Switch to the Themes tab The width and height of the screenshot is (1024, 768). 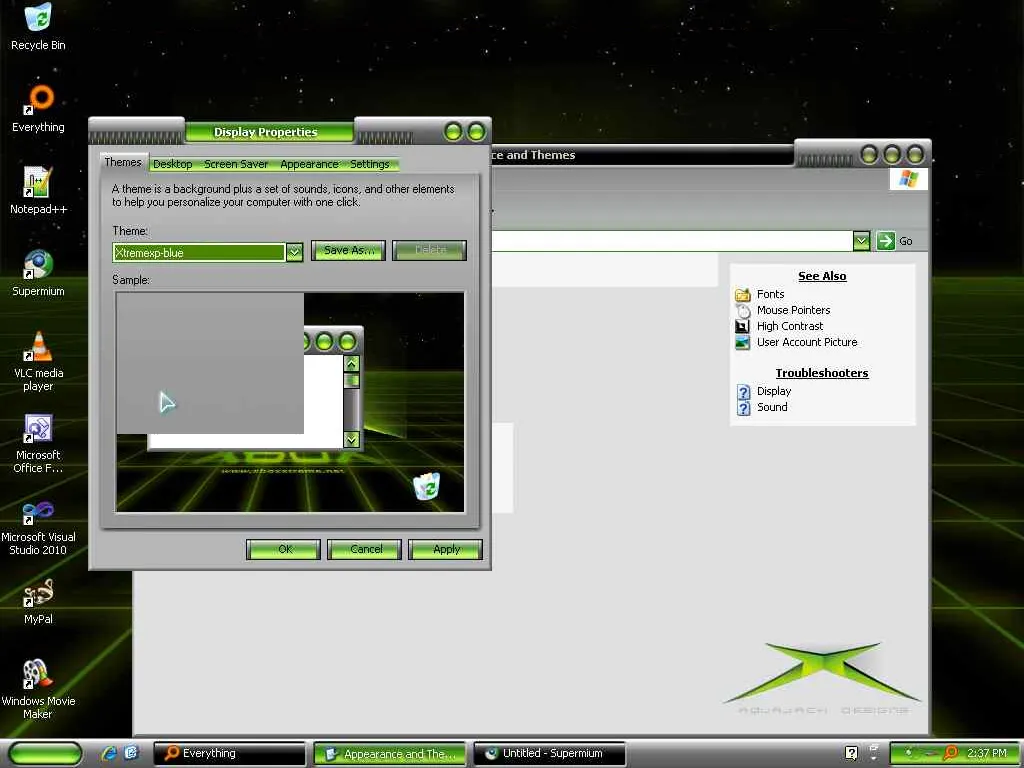123,163
